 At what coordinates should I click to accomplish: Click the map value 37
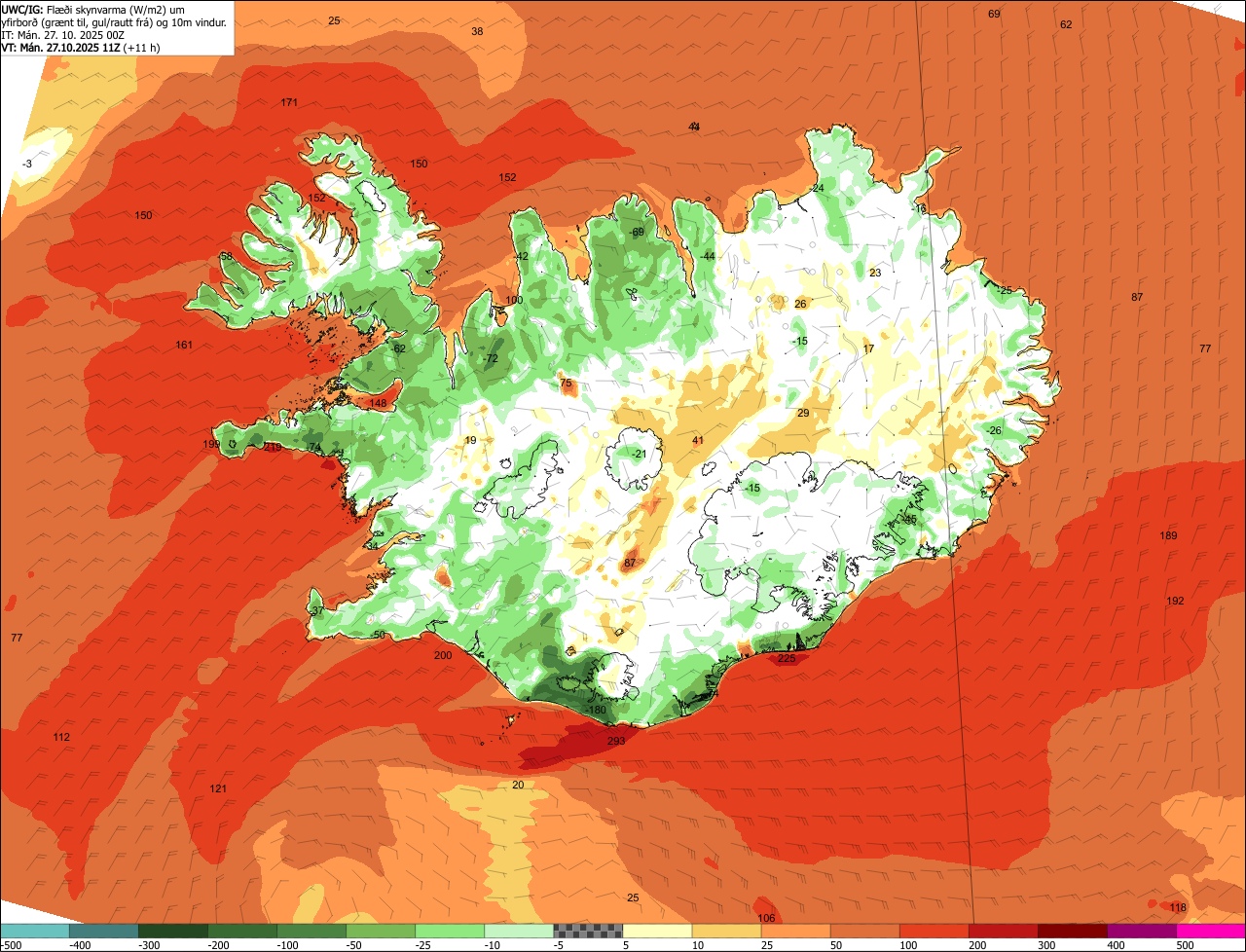(x=317, y=610)
